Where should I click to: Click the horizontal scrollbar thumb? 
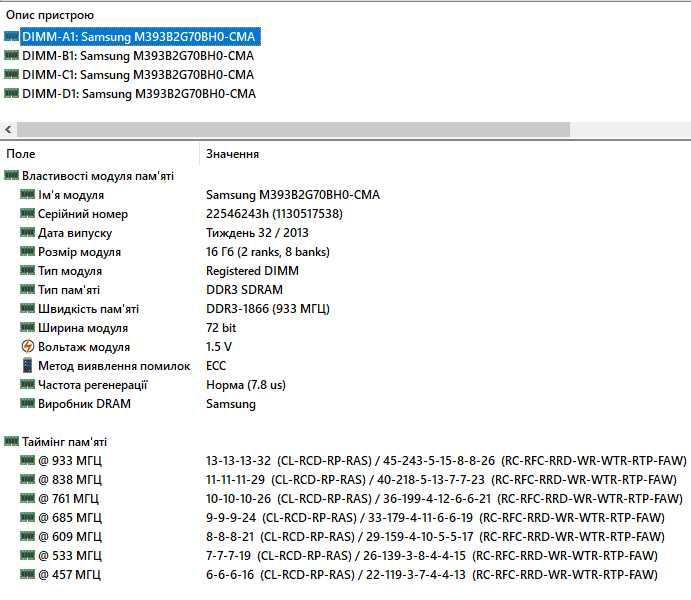pos(293,130)
